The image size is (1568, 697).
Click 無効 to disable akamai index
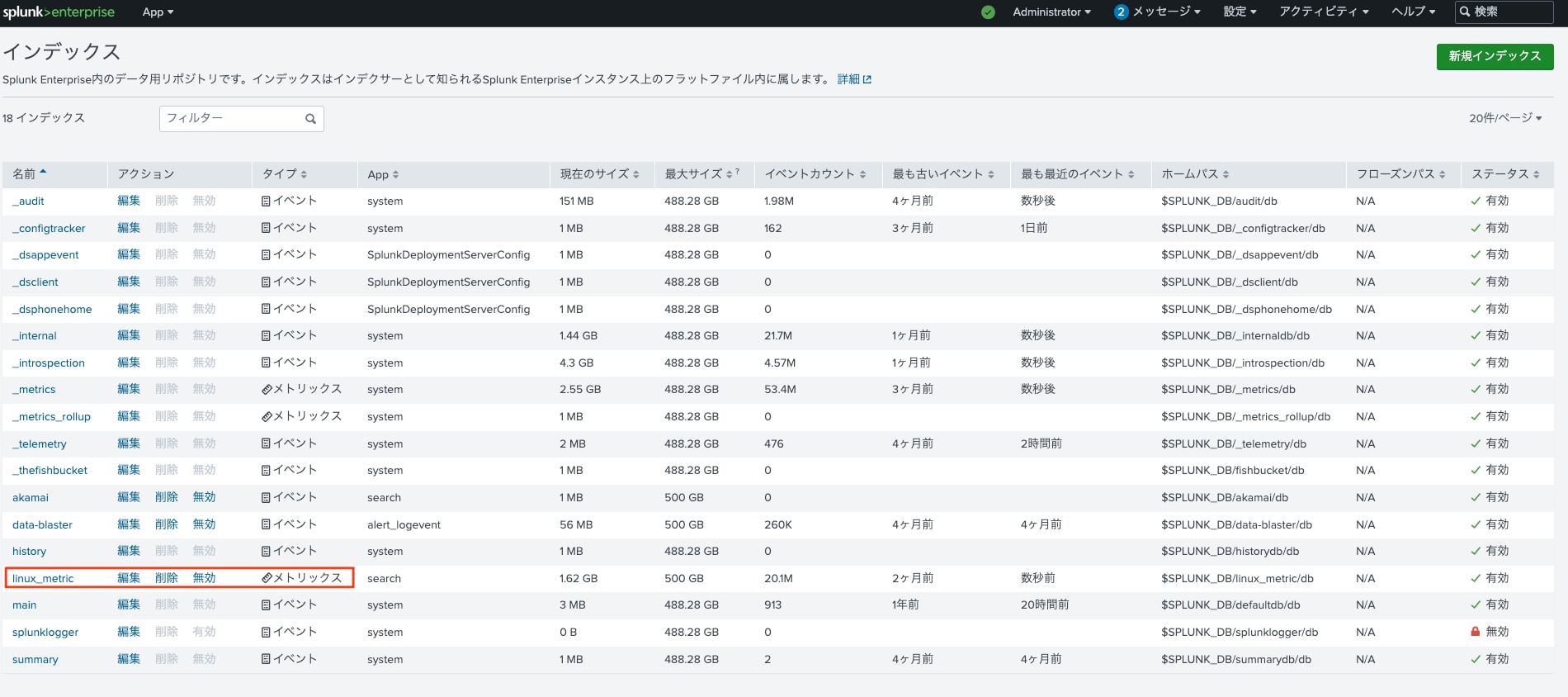point(204,497)
